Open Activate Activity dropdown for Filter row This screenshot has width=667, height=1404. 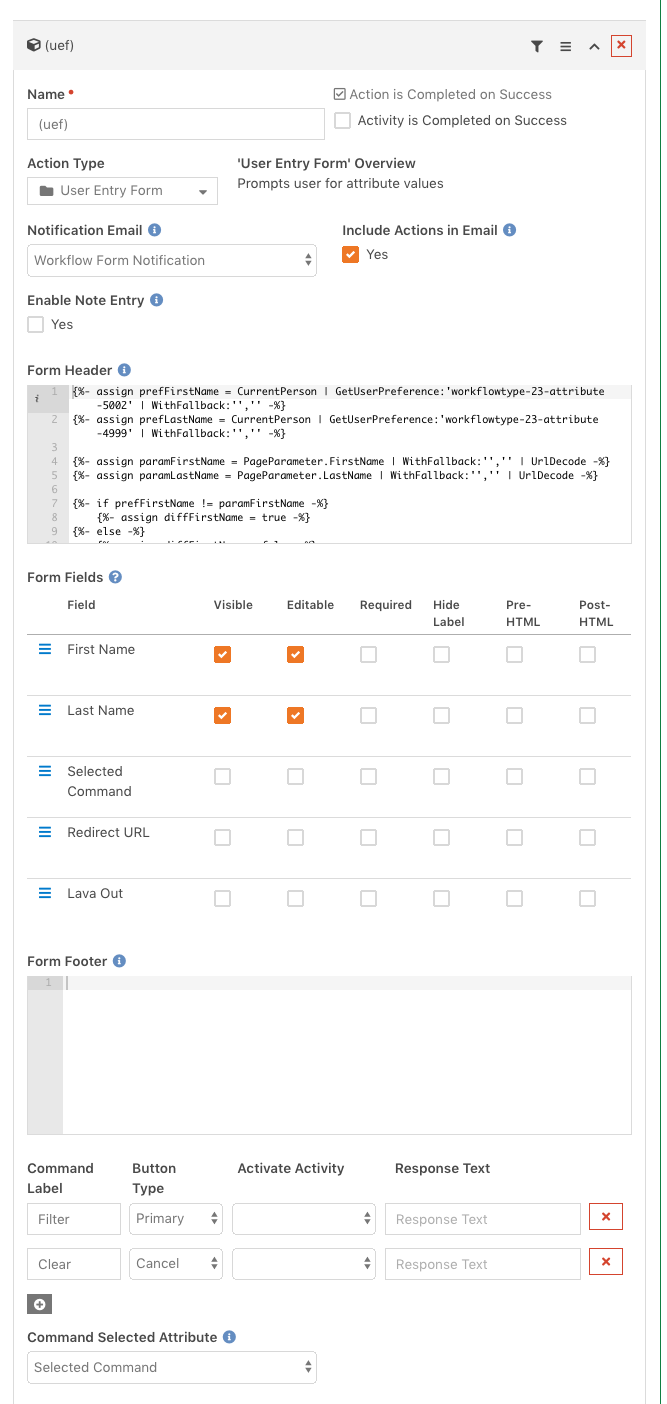click(x=304, y=1219)
